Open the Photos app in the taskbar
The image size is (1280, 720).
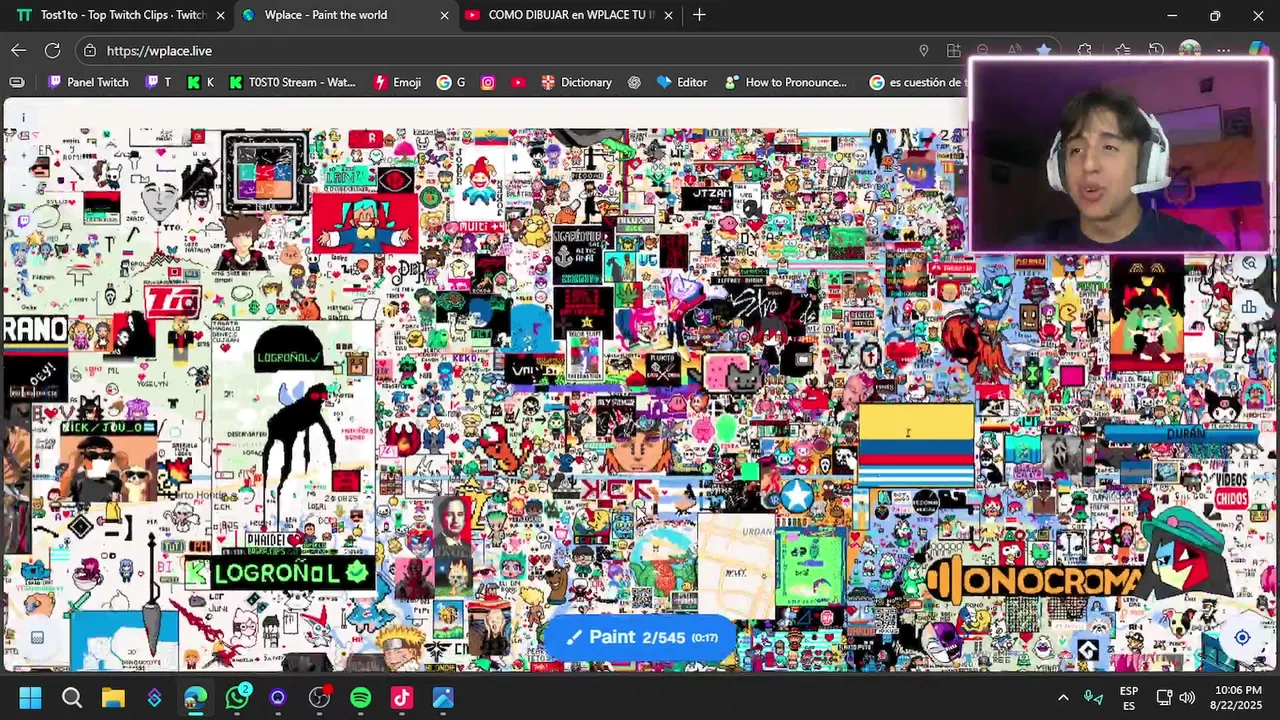click(x=443, y=698)
